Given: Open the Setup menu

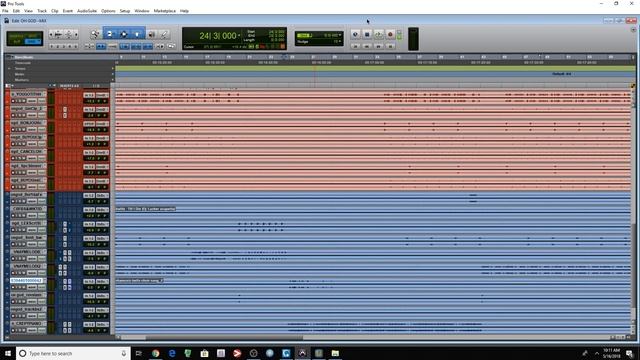Looking at the screenshot, I should click(125, 11).
